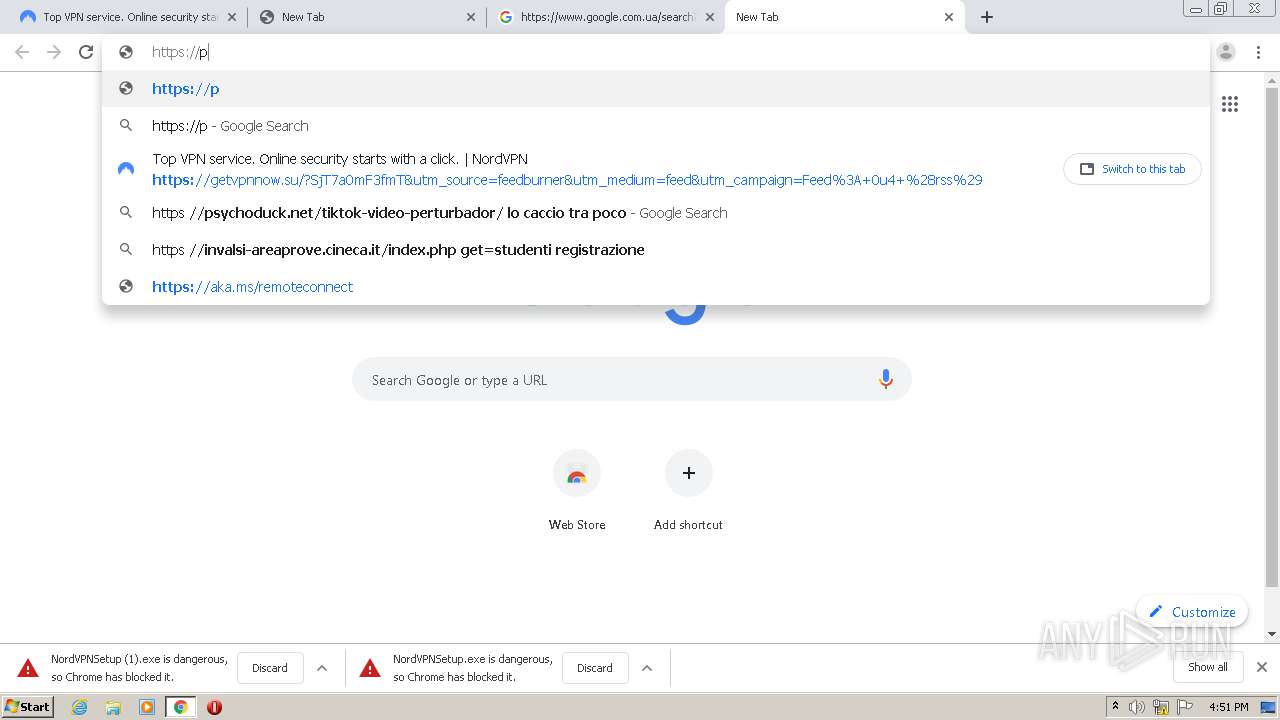Open the Windows Start menu
The height and width of the screenshot is (720, 1280).
[x=28, y=707]
